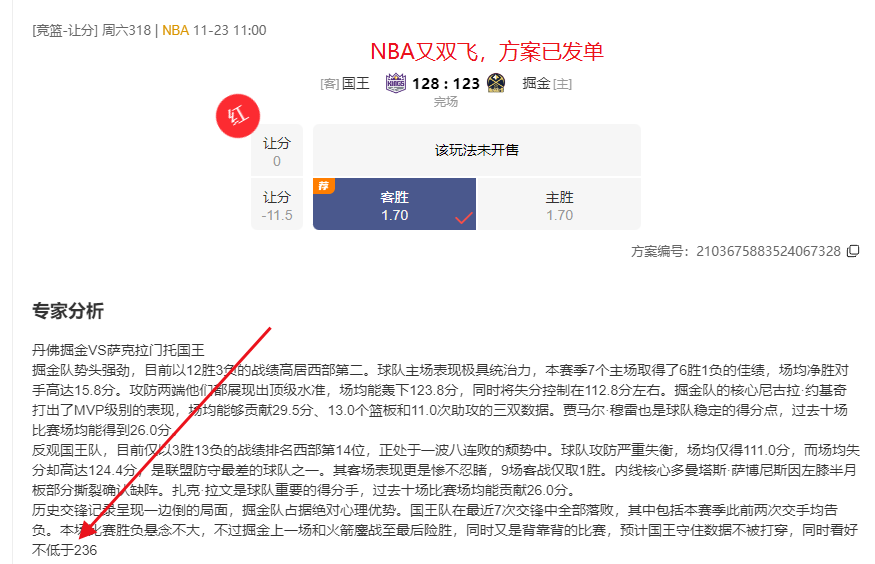The image size is (875, 564).
Task: Select the 主胜 1.70 betting option
Action: (559, 205)
